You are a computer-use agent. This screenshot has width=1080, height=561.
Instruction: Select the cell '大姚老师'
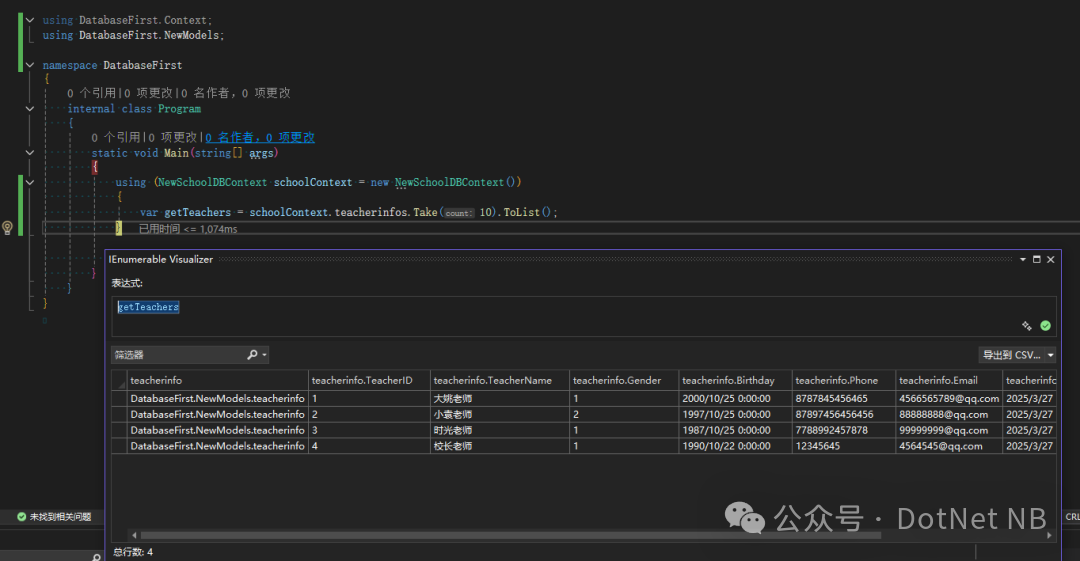500,398
